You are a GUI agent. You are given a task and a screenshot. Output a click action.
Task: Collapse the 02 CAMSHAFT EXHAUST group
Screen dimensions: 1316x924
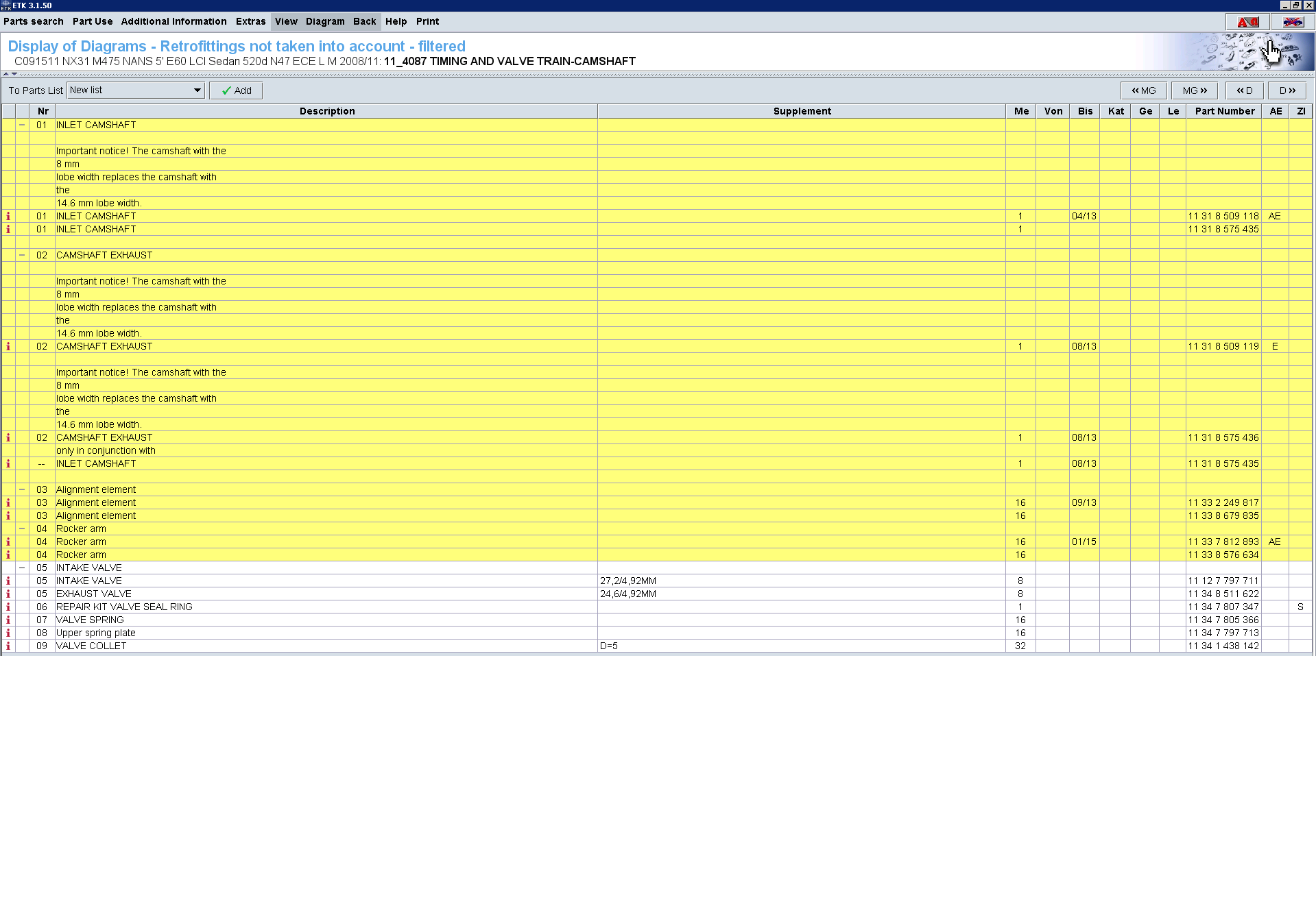[22, 255]
